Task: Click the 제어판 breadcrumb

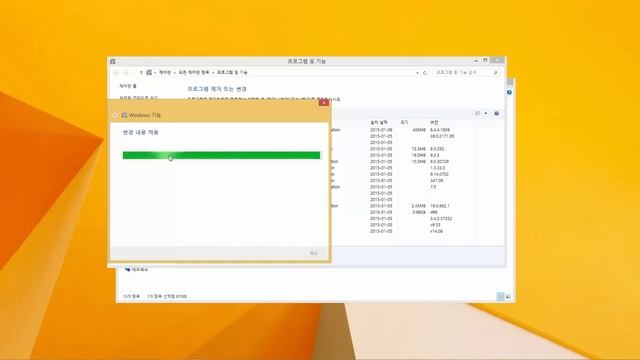Action: tap(165, 72)
